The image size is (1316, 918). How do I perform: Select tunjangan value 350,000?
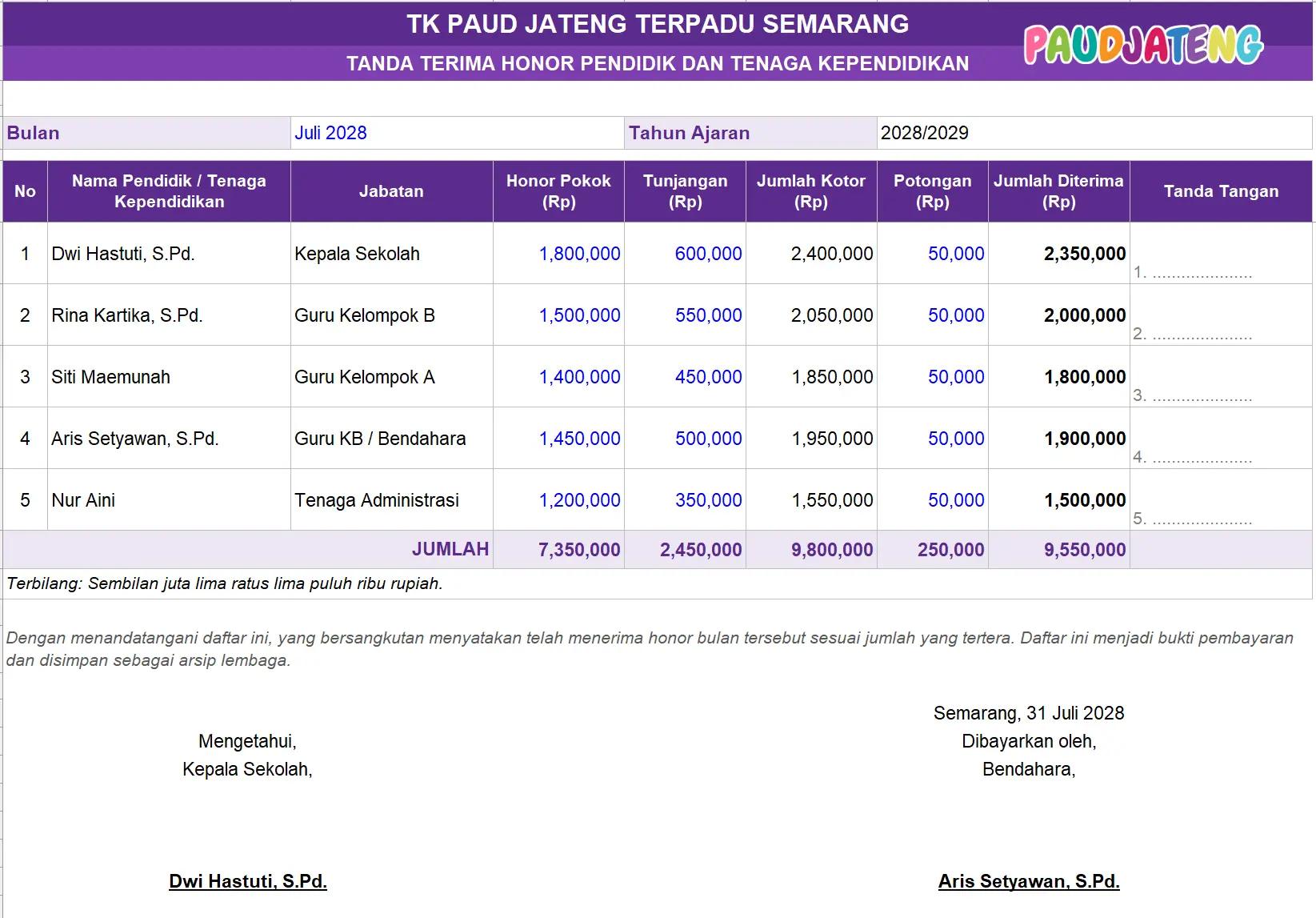[685, 500]
